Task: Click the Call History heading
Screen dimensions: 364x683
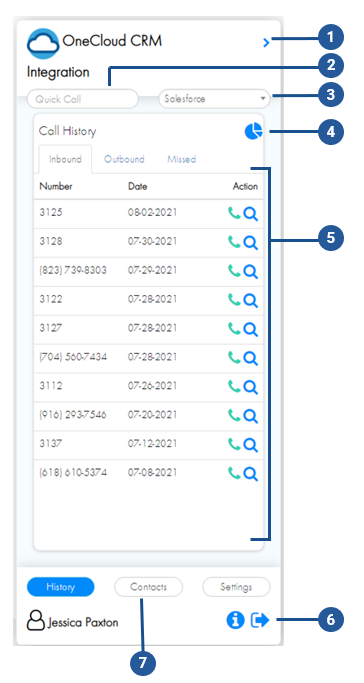Action: [x=67, y=131]
